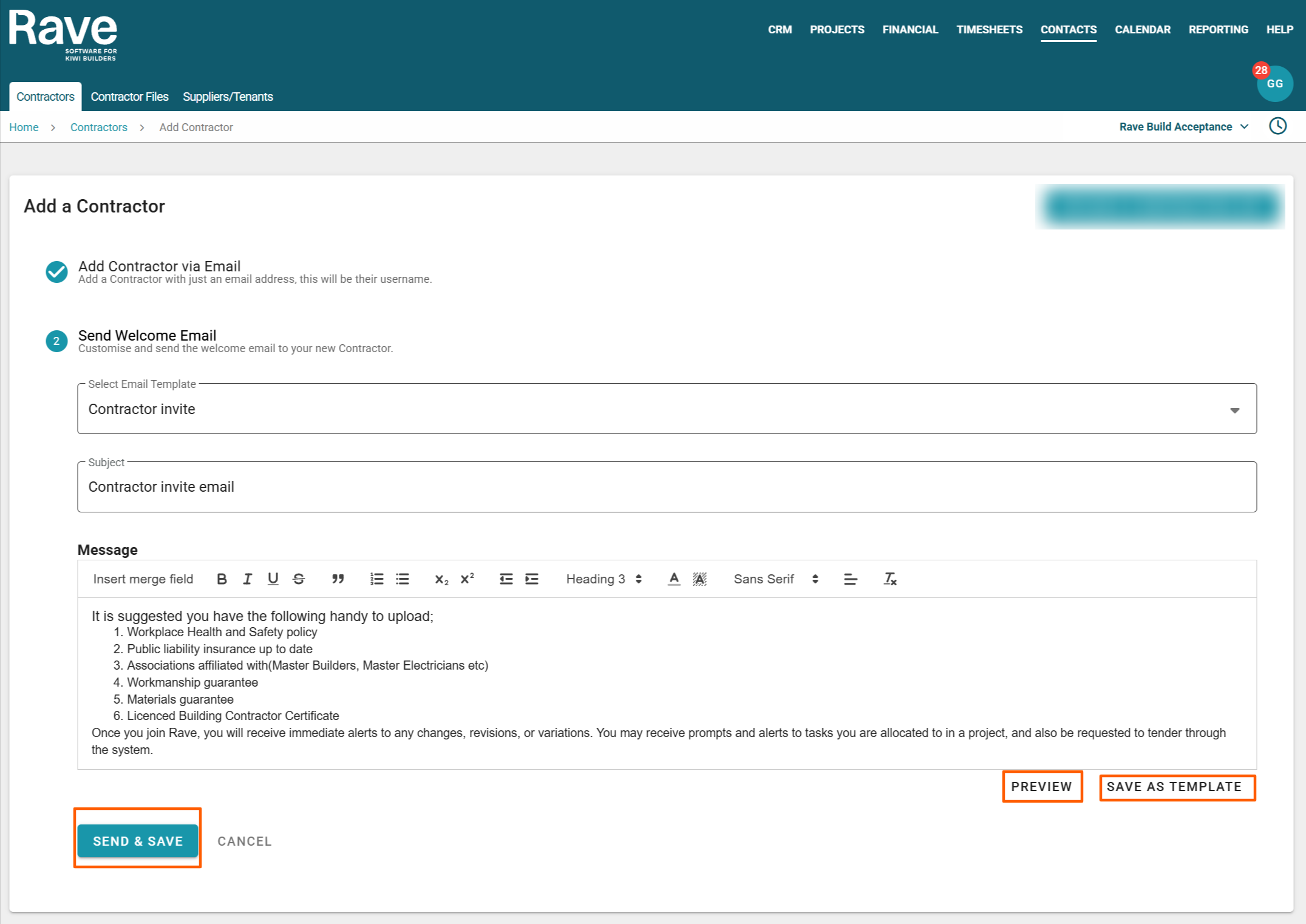This screenshot has width=1306, height=924.
Task: Click the completed step one checkmark
Action: [56, 271]
